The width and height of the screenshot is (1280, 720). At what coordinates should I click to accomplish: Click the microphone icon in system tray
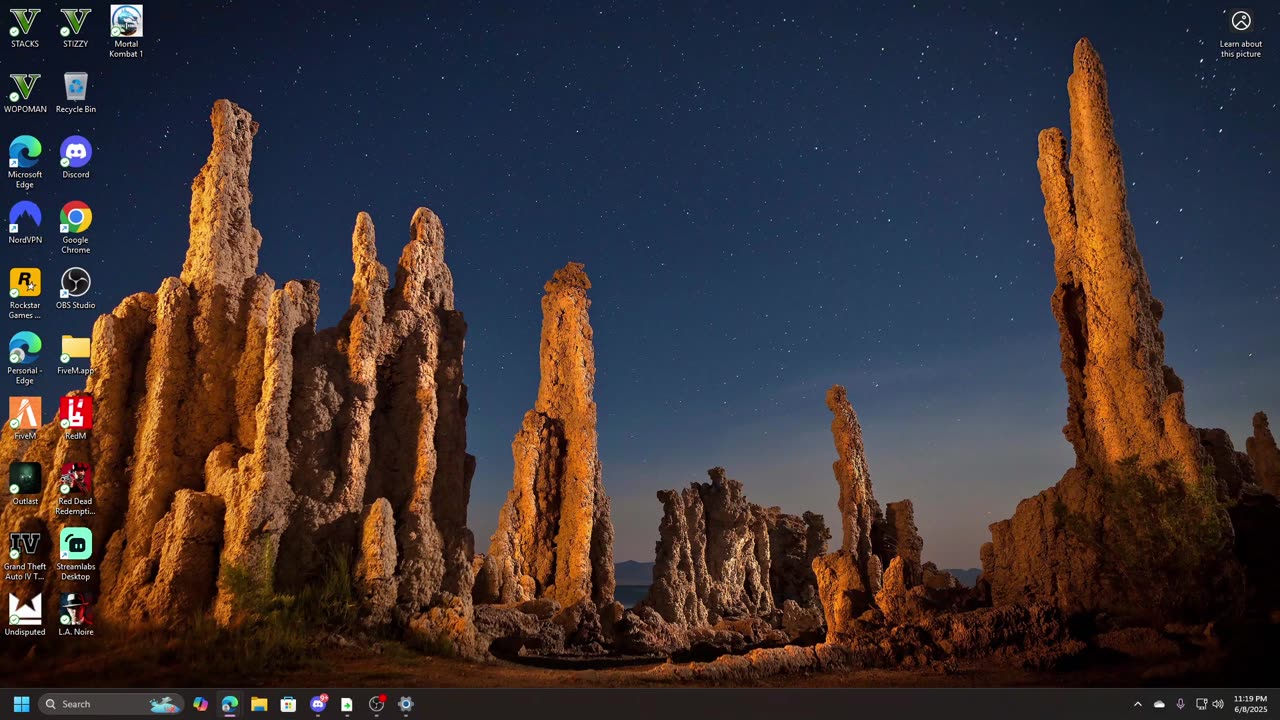[x=1180, y=704]
